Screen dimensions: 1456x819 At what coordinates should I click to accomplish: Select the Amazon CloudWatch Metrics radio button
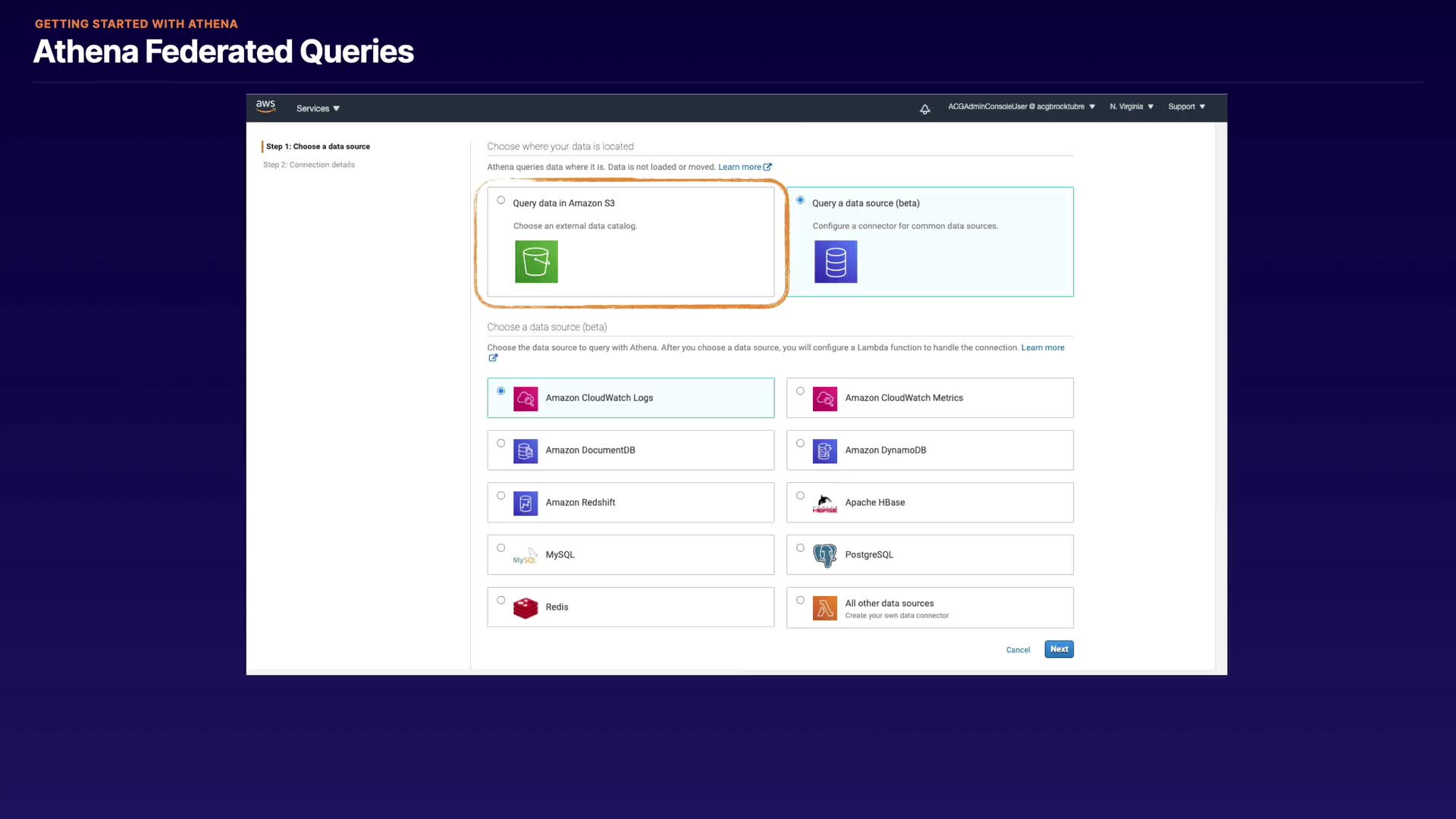(800, 391)
